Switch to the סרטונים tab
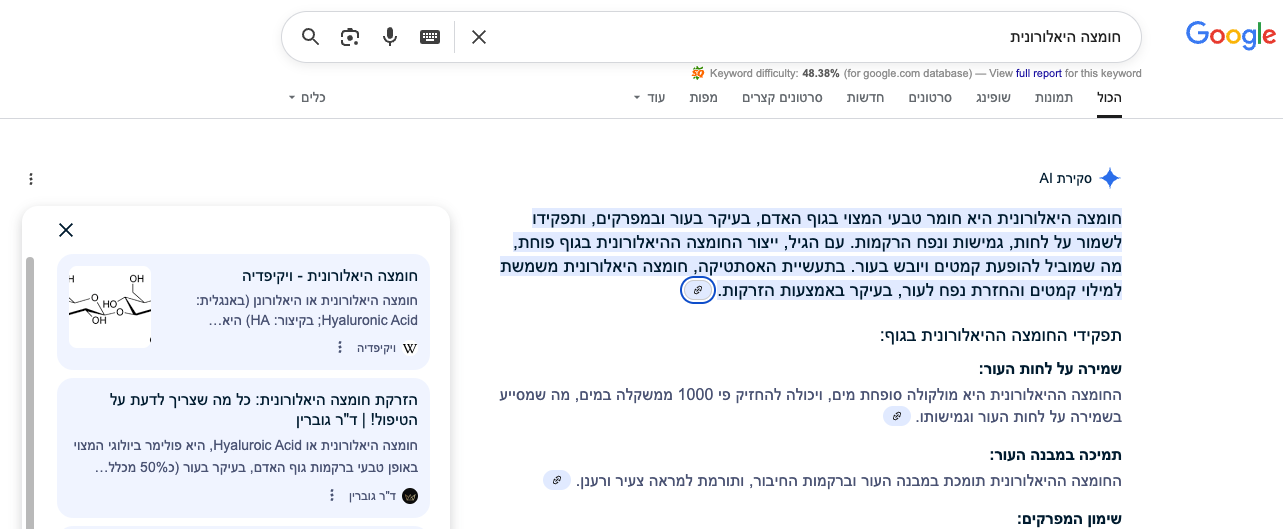This screenshot has width=1283, height=529. pyautogui.click(x=930, y=97)
